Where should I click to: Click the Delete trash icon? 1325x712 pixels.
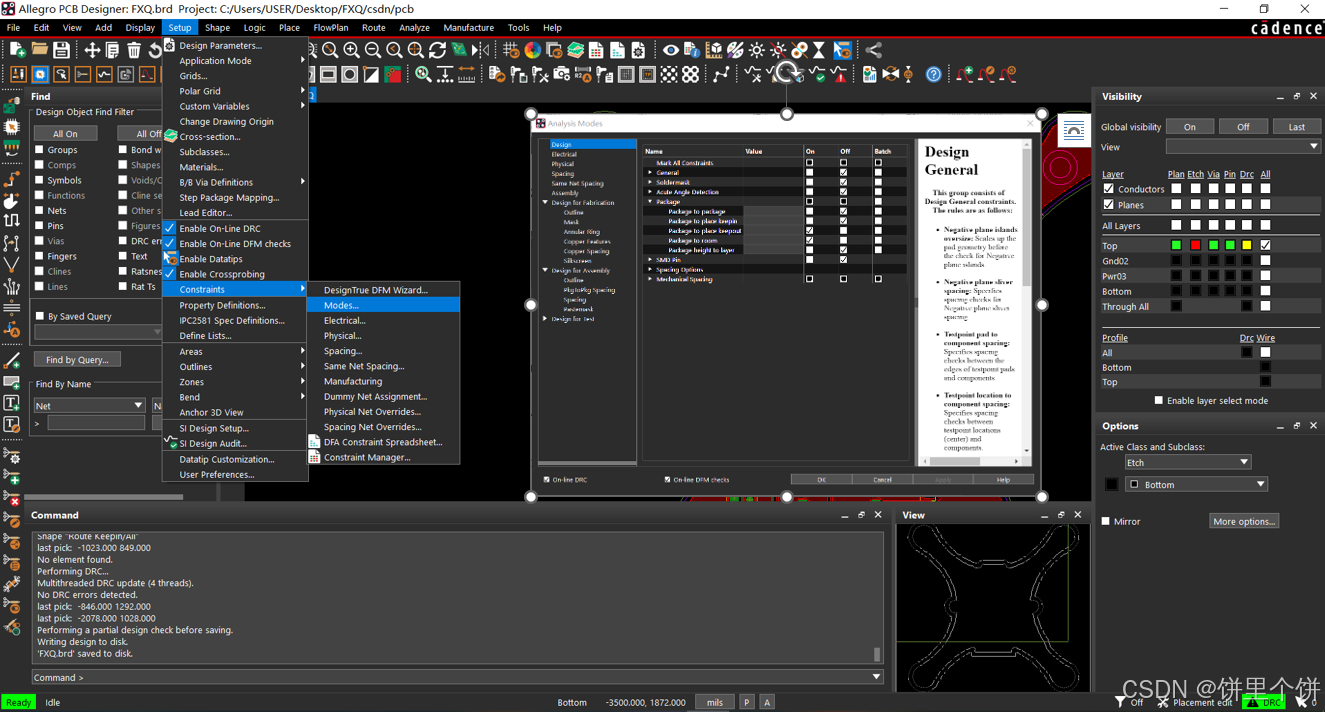click(134, 50)
